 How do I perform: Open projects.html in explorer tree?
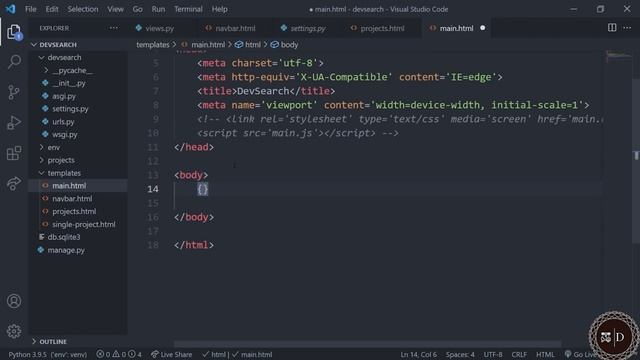pos(74,211)
